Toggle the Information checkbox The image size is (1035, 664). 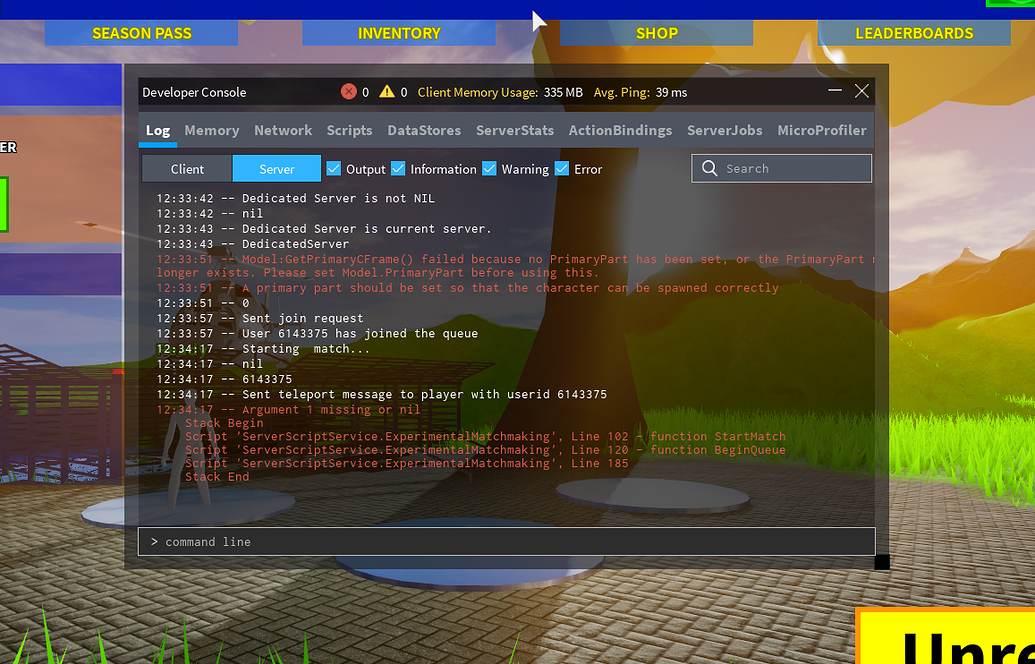[x=398, y=169]
